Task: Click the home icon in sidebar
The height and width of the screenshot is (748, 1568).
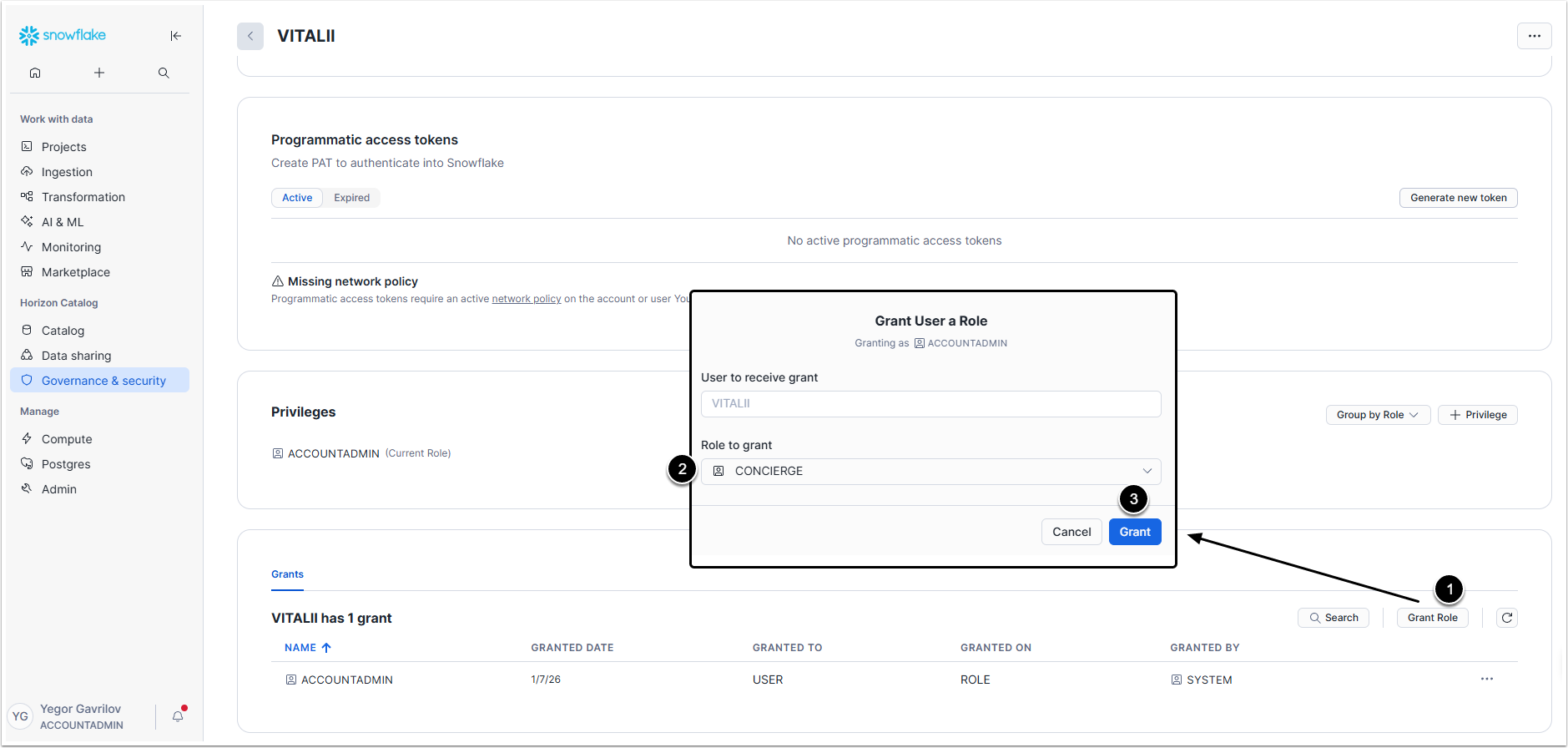Action: click(35, 73)
